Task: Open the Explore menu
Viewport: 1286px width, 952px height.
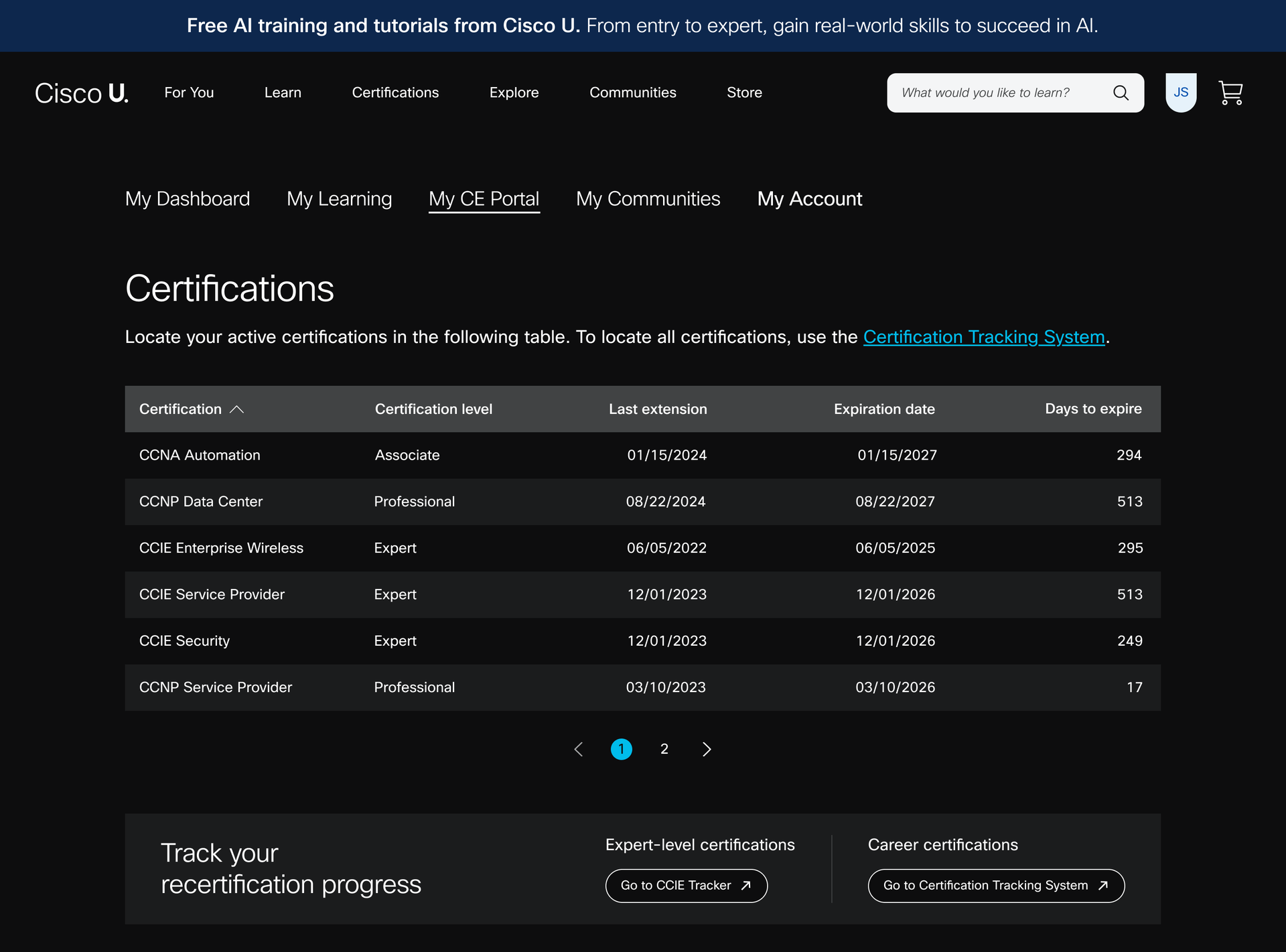Action: pyautogui.click(x=514, y=92)
